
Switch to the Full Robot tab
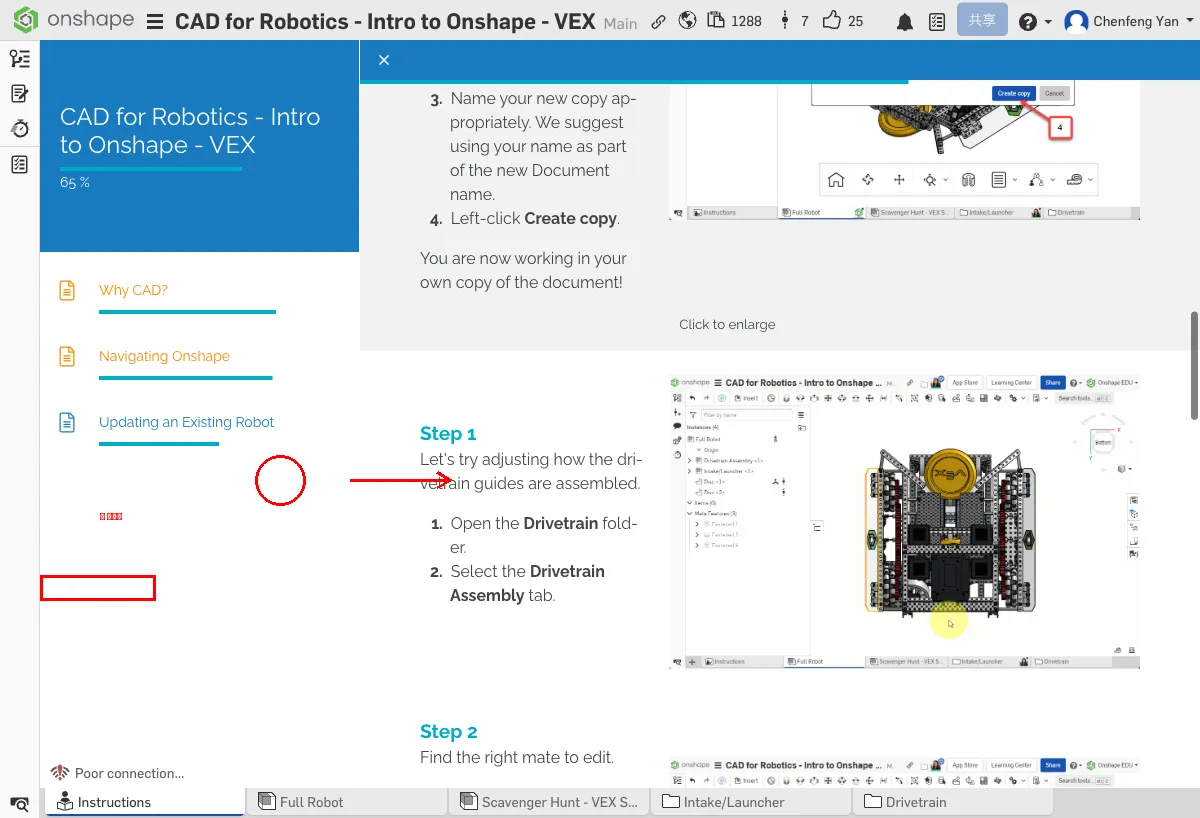click(312, 802)
